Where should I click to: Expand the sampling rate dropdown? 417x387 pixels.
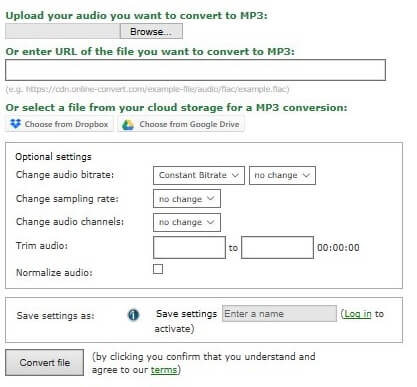coord(187,199)
